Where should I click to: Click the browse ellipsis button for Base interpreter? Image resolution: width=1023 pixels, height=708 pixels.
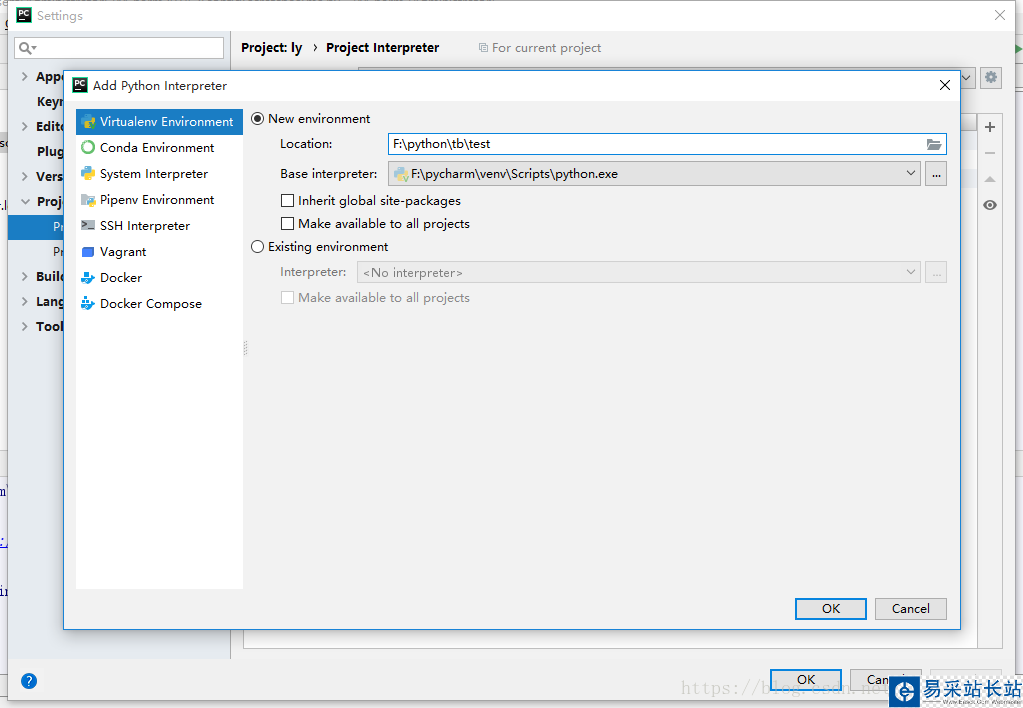point(936,174)
